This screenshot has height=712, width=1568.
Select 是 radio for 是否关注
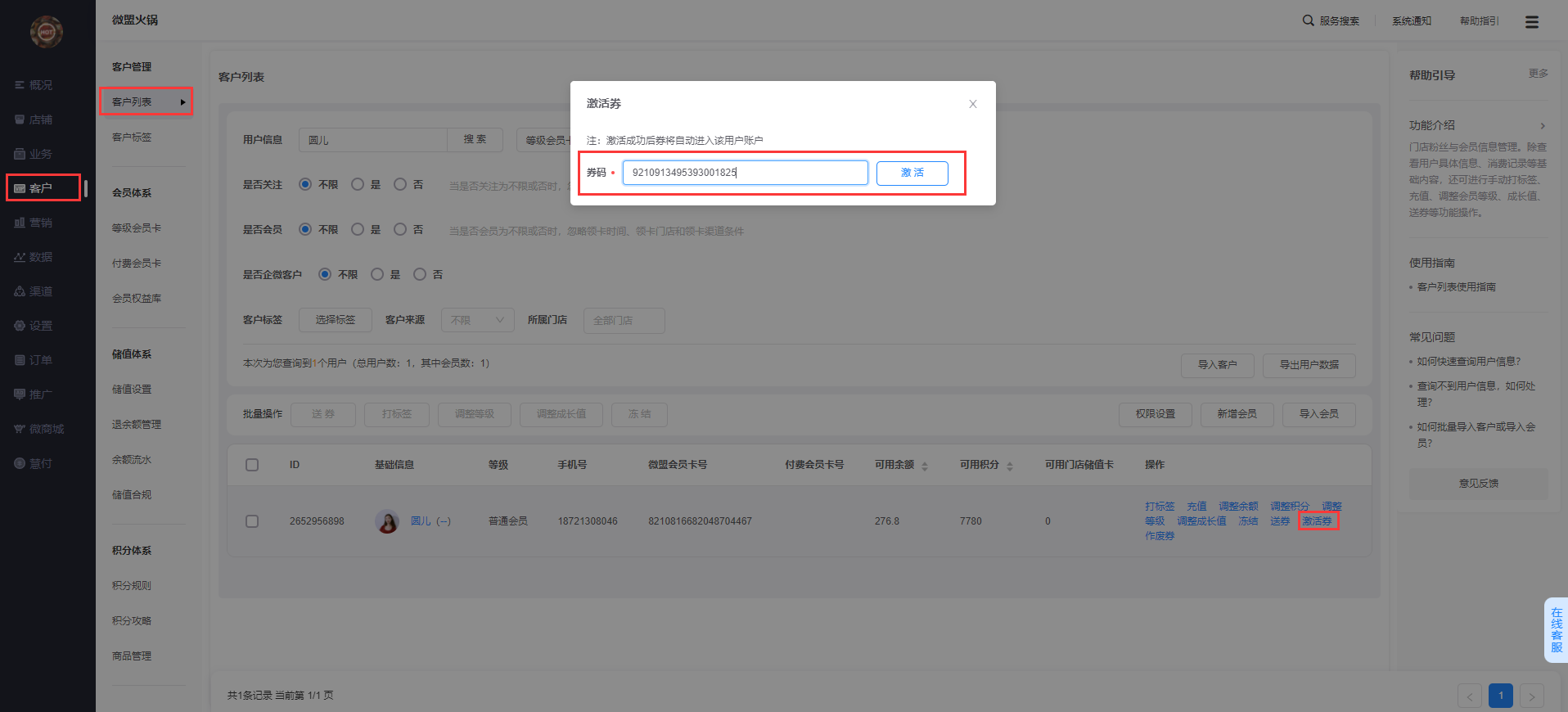pos(358,185)
